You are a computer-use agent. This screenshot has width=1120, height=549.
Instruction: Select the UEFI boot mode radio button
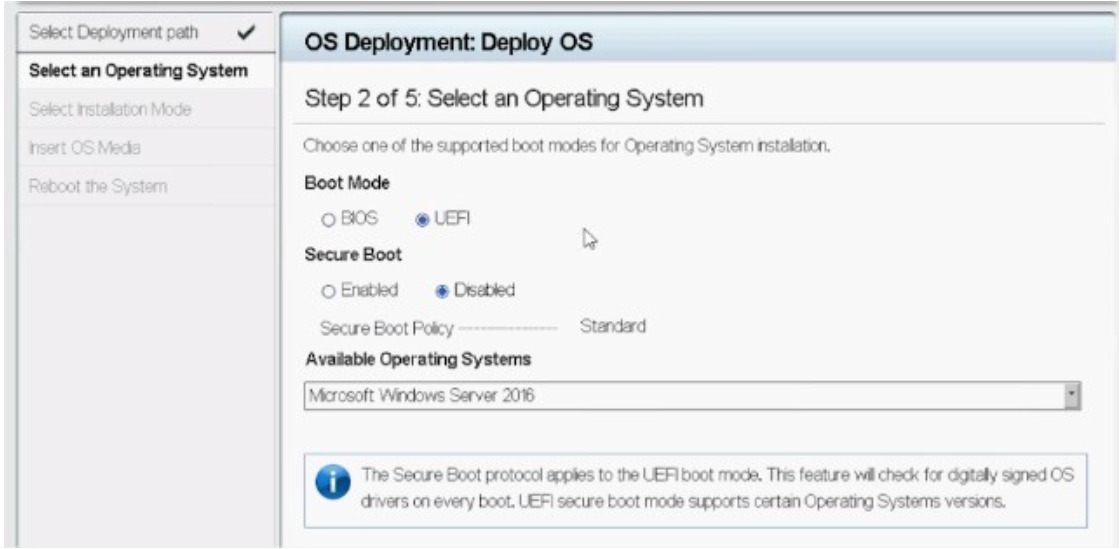[421, 221]
